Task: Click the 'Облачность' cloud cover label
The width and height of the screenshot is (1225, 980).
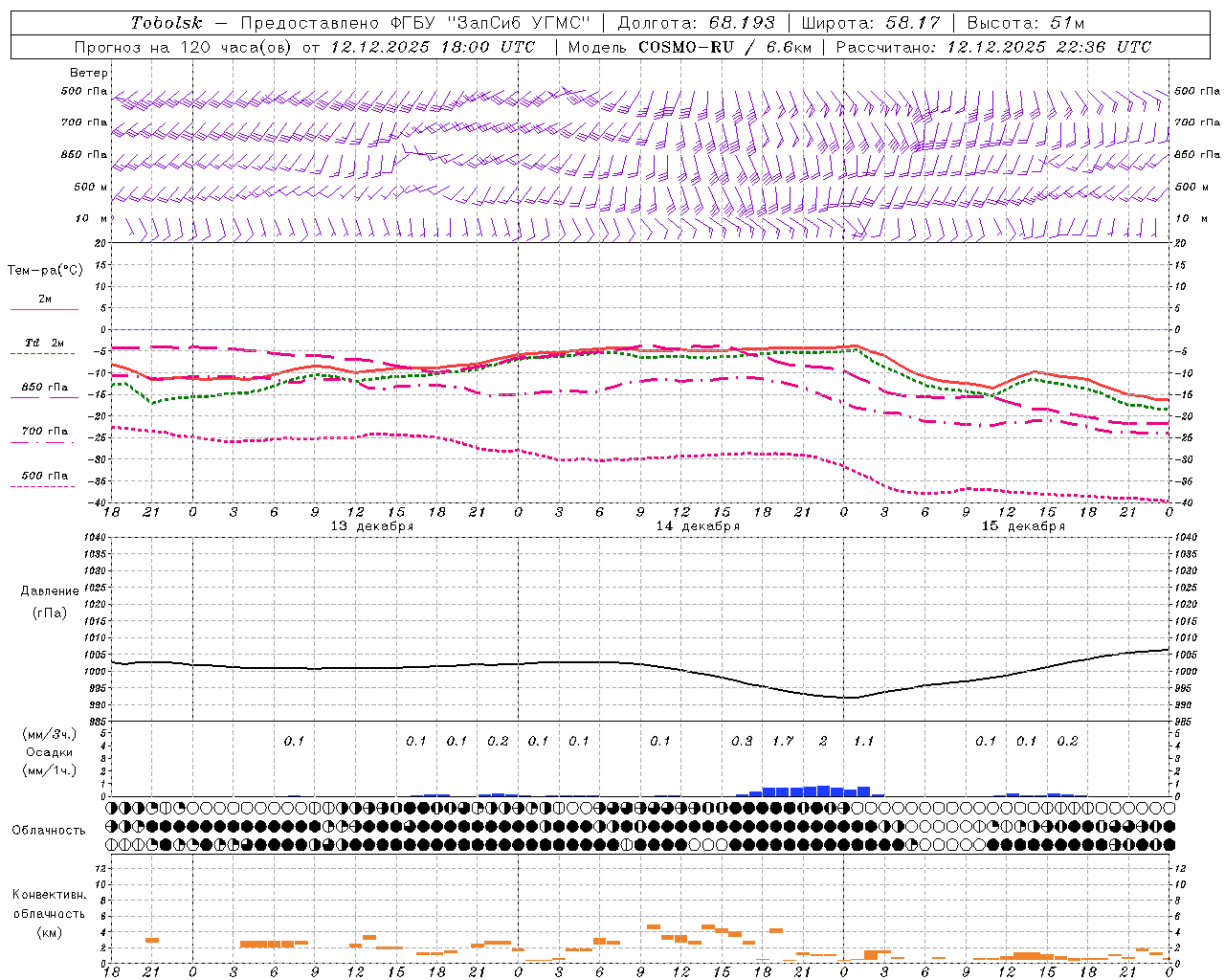Action: coord(49,831)
